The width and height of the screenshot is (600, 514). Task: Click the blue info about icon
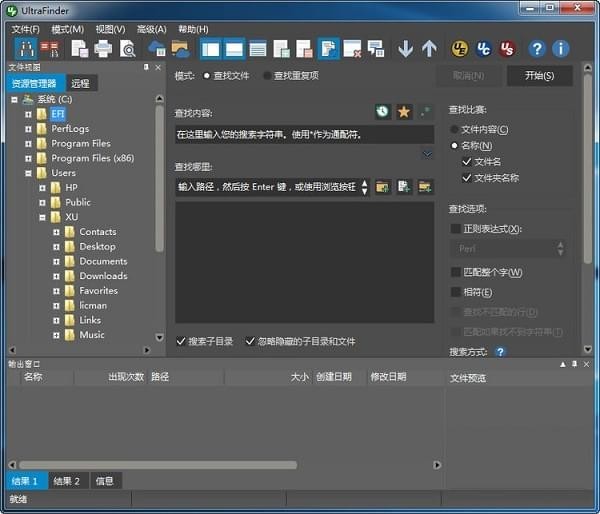561,48
